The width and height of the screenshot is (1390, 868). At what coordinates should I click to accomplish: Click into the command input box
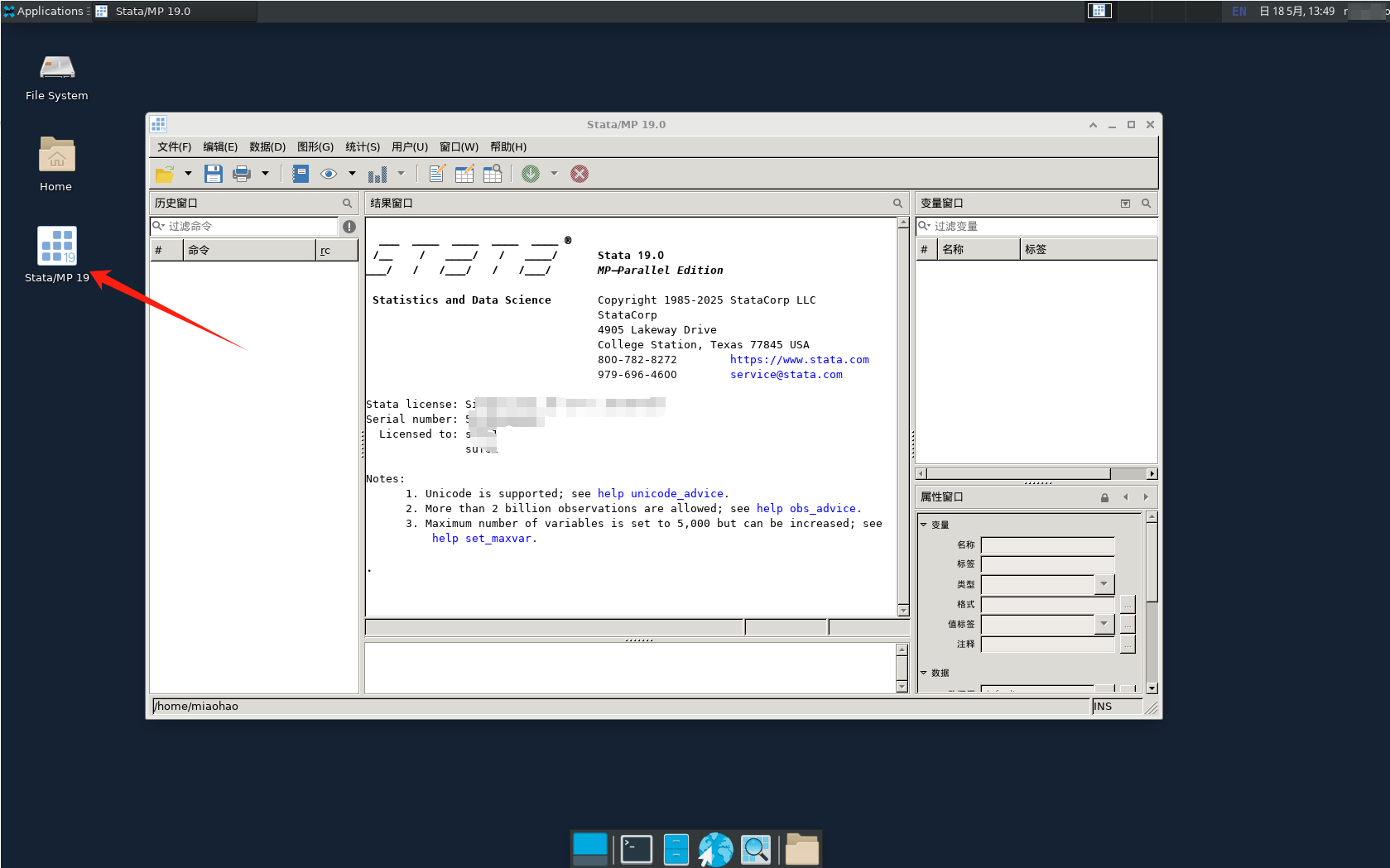[630, 668]
